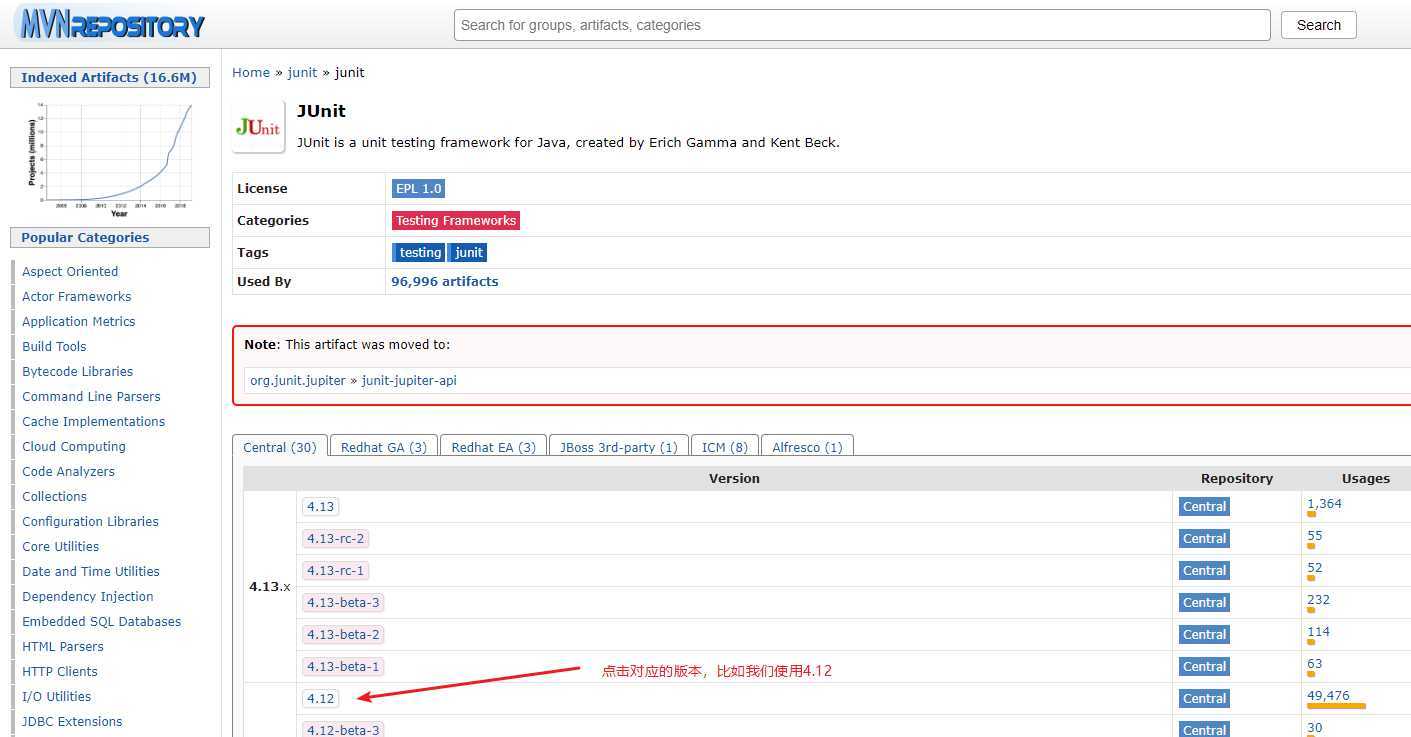Open the Core Utilities category

[x=60, y=546]
